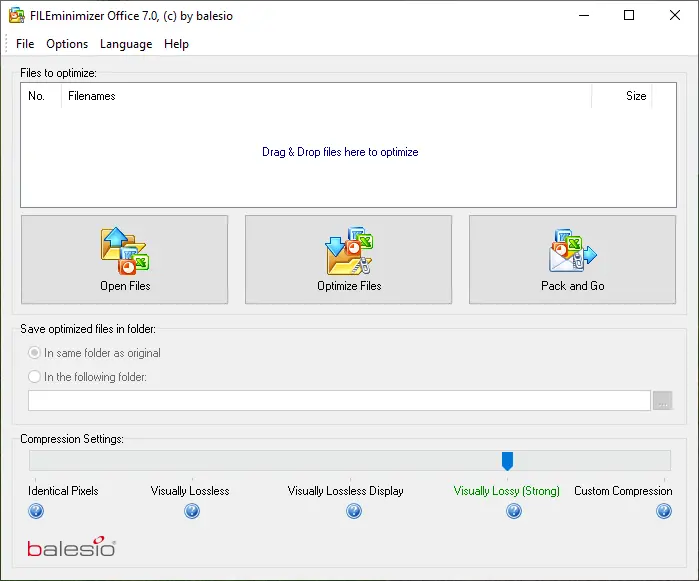Select In the following folder option
This screenshot has height=581, width=699.
point(87,377)
